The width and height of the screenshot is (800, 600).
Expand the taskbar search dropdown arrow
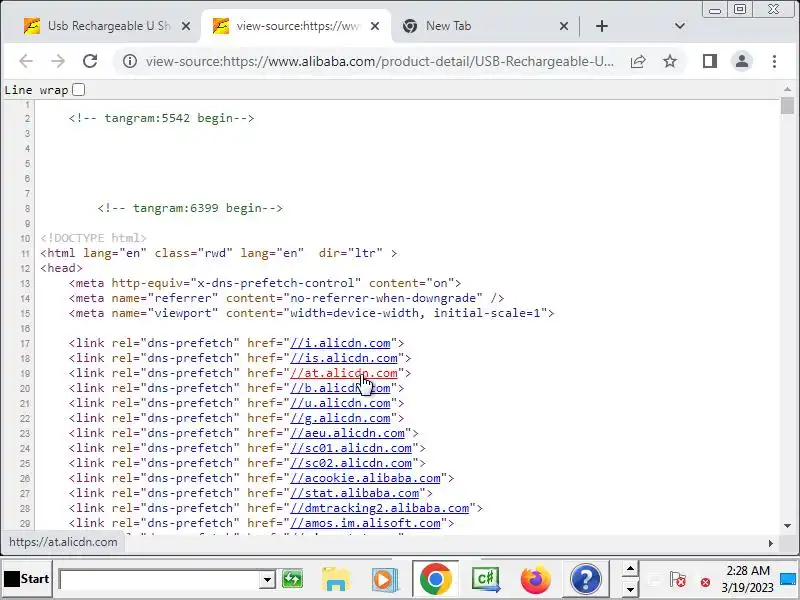pyautogui.click(x=267, y=580)
